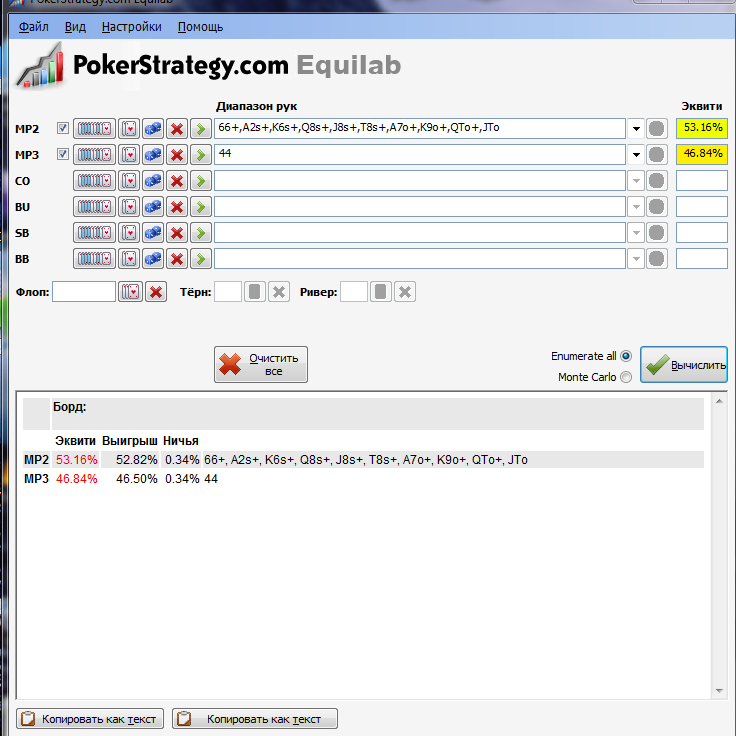Open hand range selector for MP2

click(x=94, y=128)
